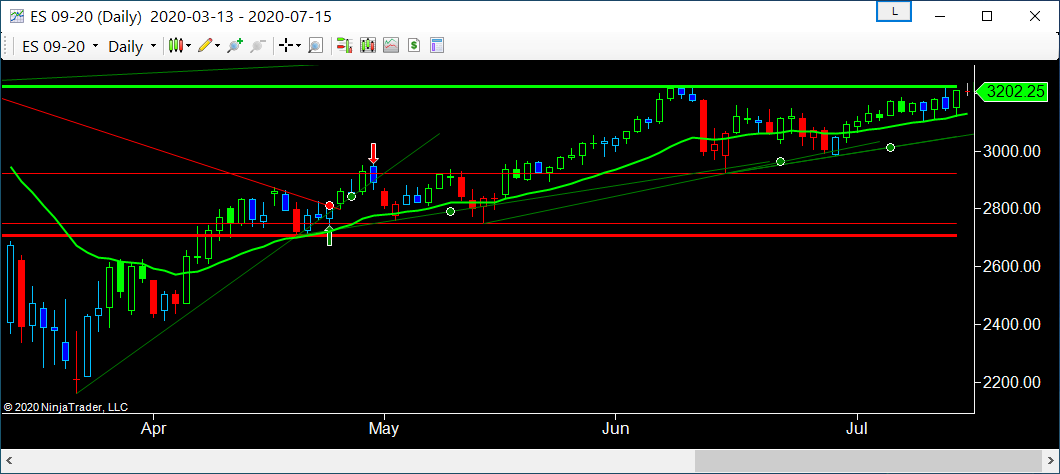Click the chart window icon in title bar

[16, 16]
